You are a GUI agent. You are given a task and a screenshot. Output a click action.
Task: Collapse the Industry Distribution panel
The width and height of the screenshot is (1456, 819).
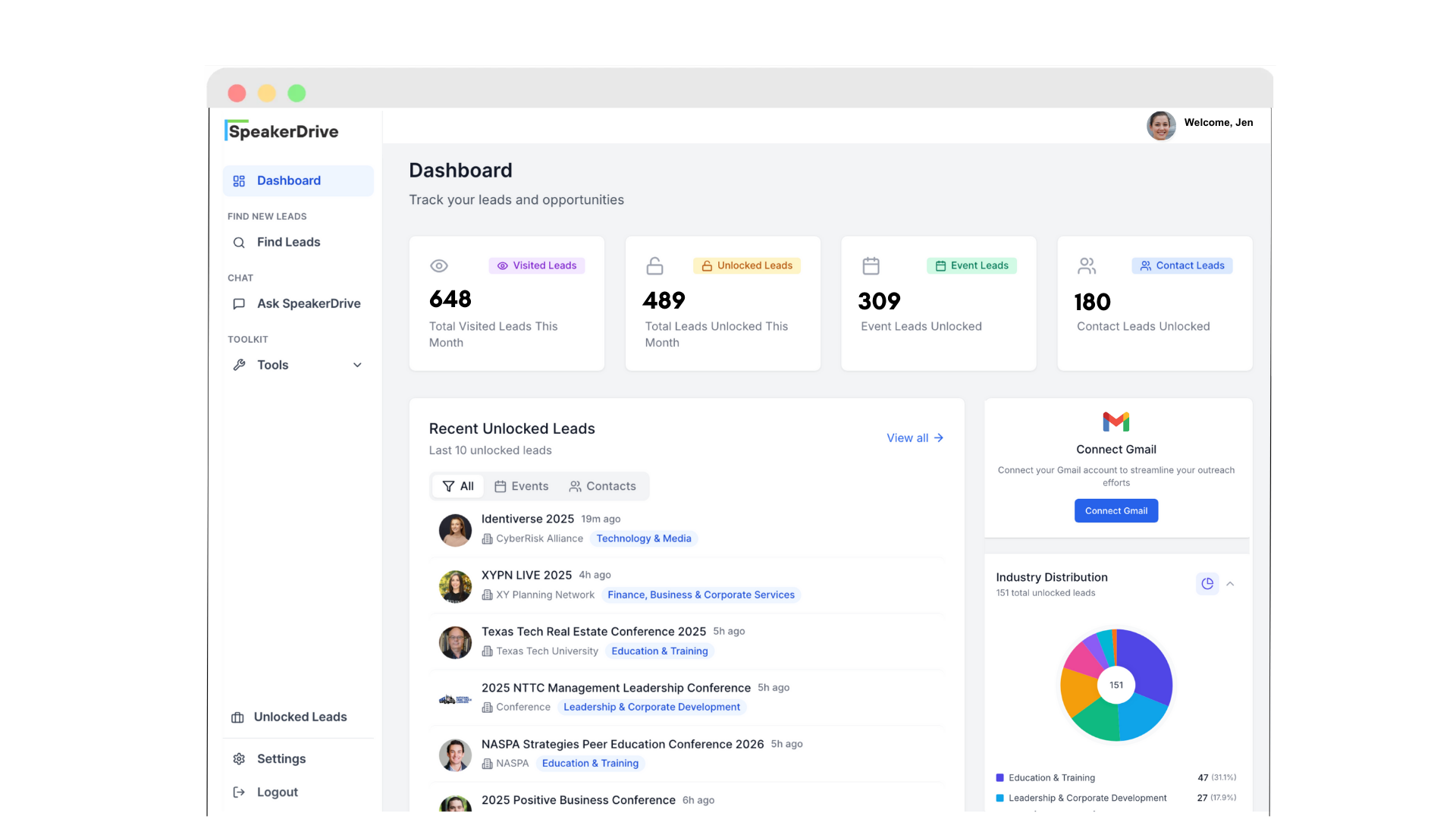1230,584
